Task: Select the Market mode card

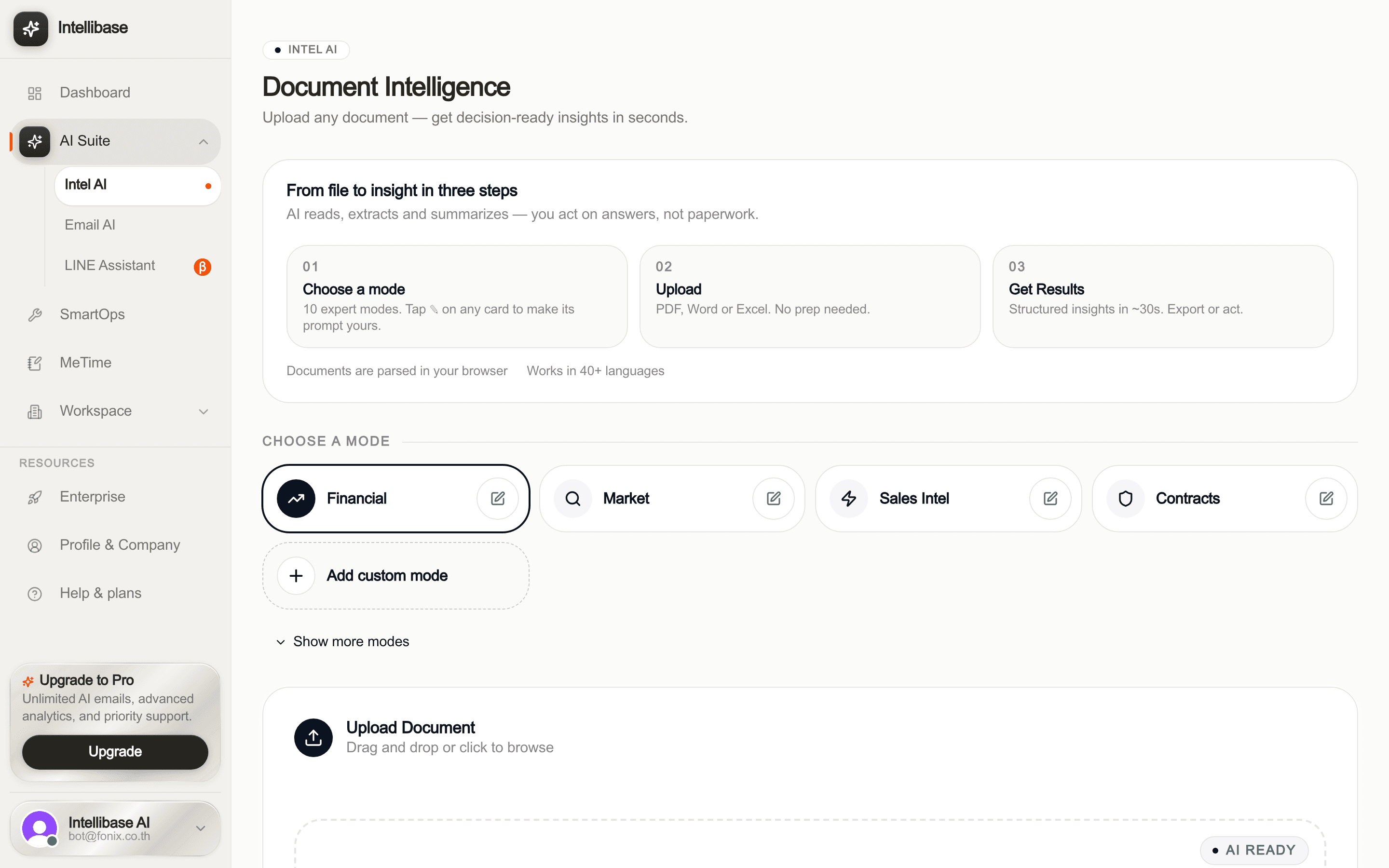Action: 672,498
